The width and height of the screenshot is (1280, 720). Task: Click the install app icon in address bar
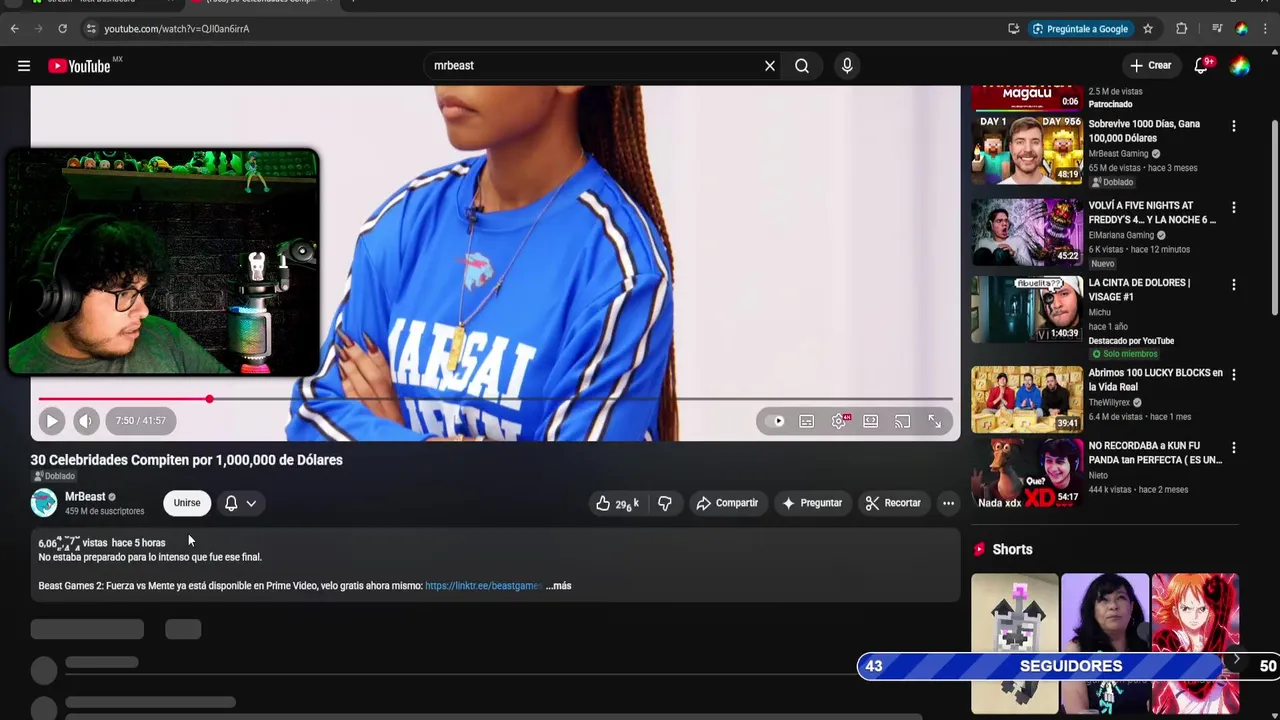[1013, 29]
